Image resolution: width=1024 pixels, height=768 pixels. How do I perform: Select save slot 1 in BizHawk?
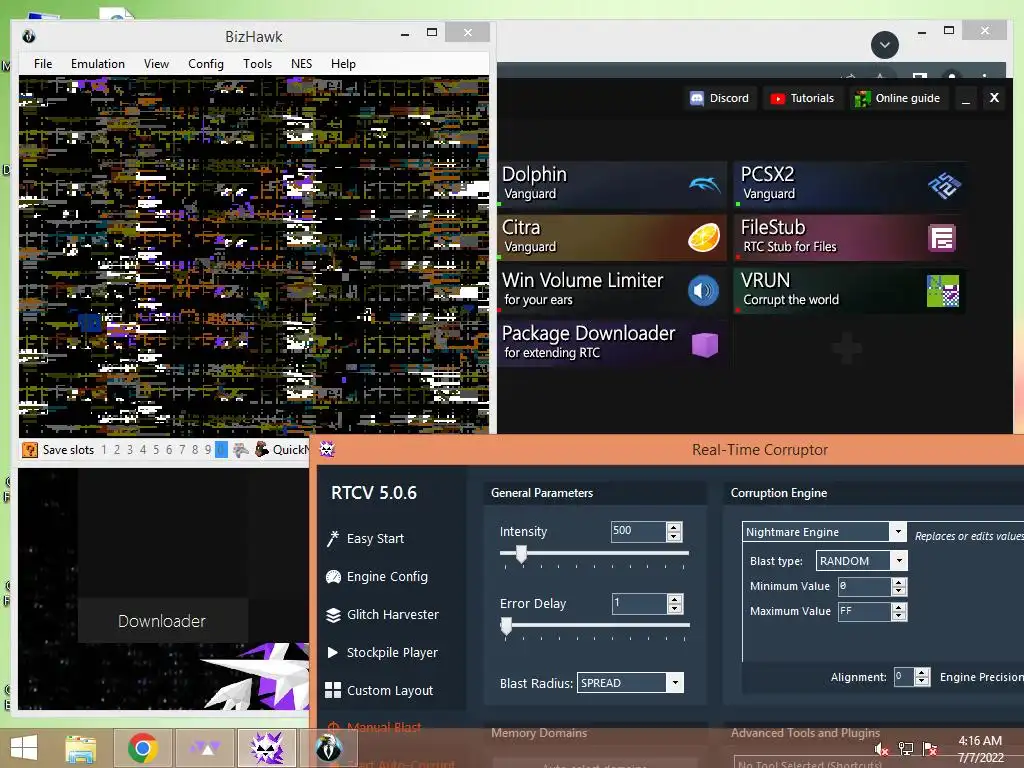(x=104, y=450)
